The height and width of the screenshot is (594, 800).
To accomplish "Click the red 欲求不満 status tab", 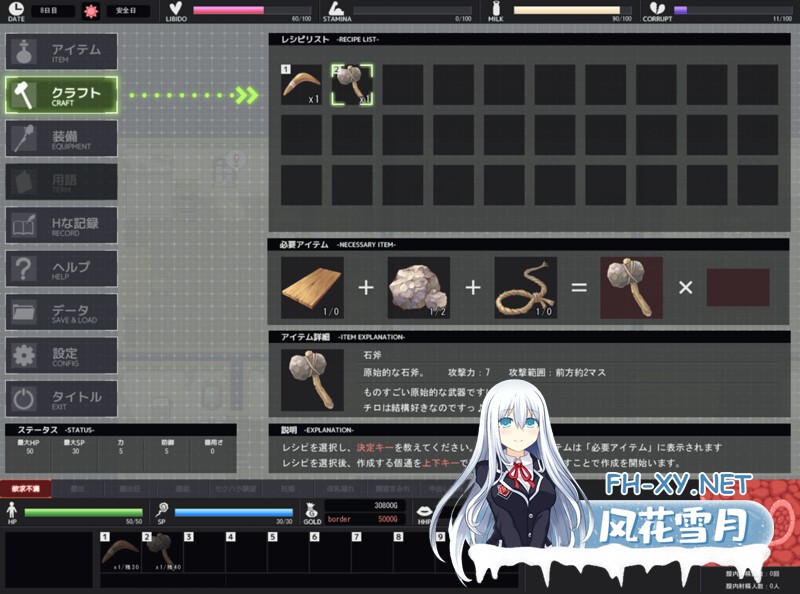I will point(26,489).
